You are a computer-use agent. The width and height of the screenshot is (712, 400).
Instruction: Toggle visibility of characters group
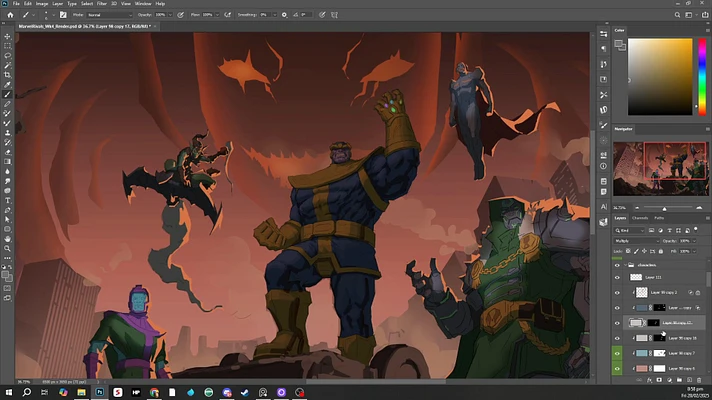[x=617, y=265]
